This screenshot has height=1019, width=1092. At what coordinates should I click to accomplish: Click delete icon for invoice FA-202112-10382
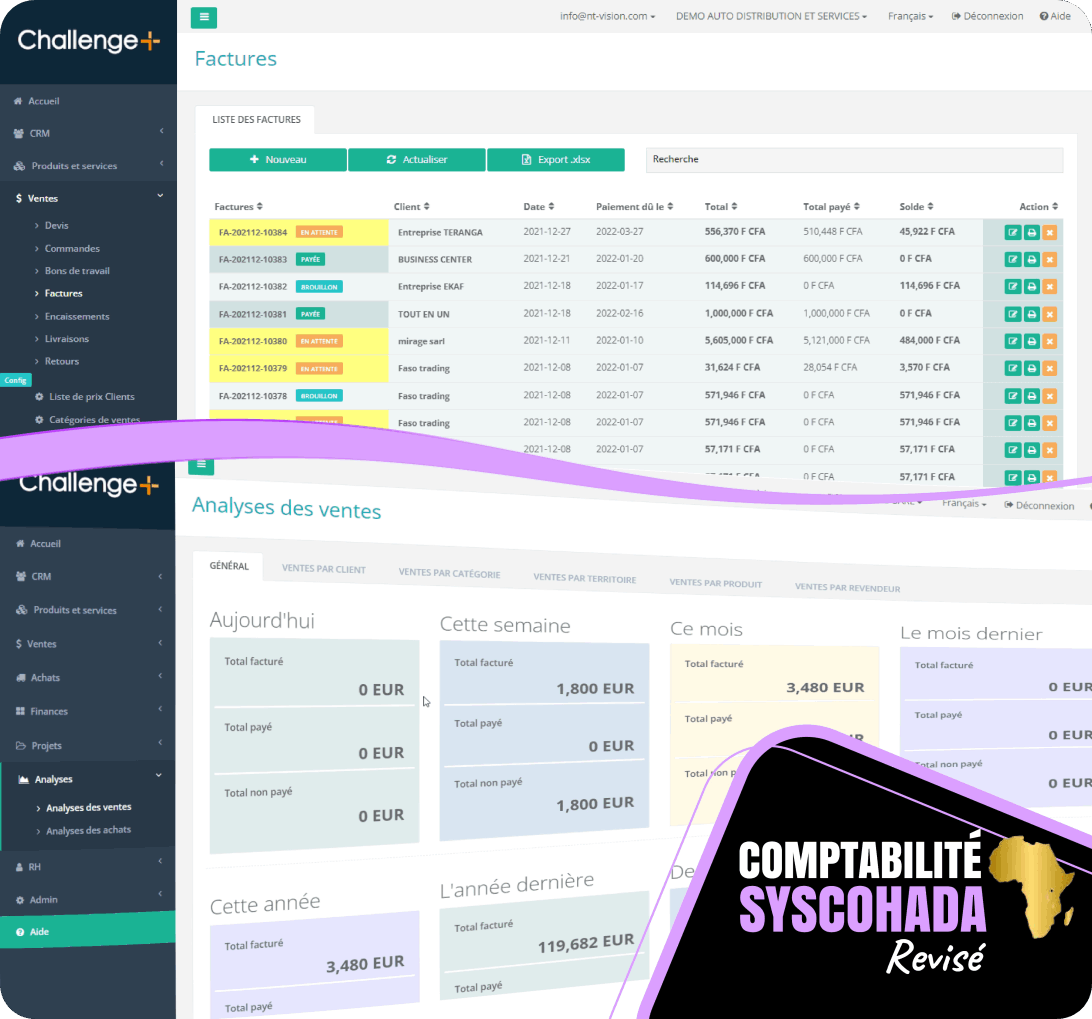pyautogui.click(x=1049, y=287)
